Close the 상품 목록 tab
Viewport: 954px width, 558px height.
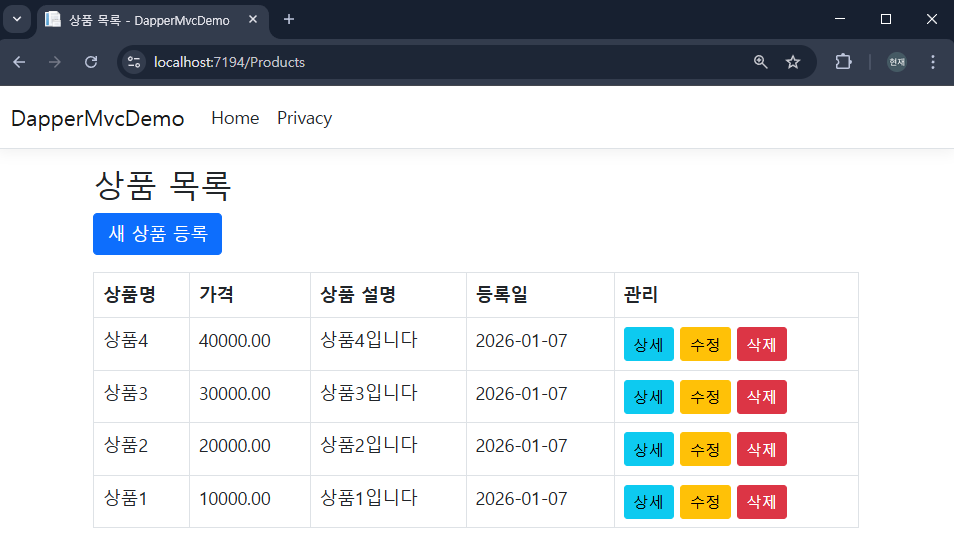253,19
